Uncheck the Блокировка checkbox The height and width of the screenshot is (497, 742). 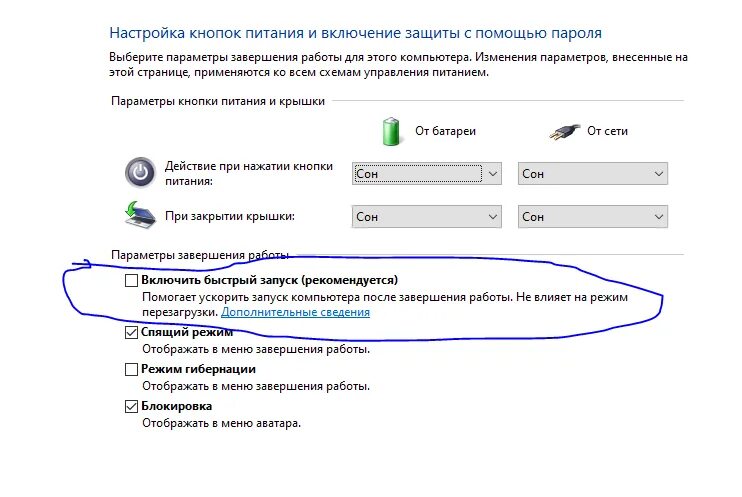[131, 406]
